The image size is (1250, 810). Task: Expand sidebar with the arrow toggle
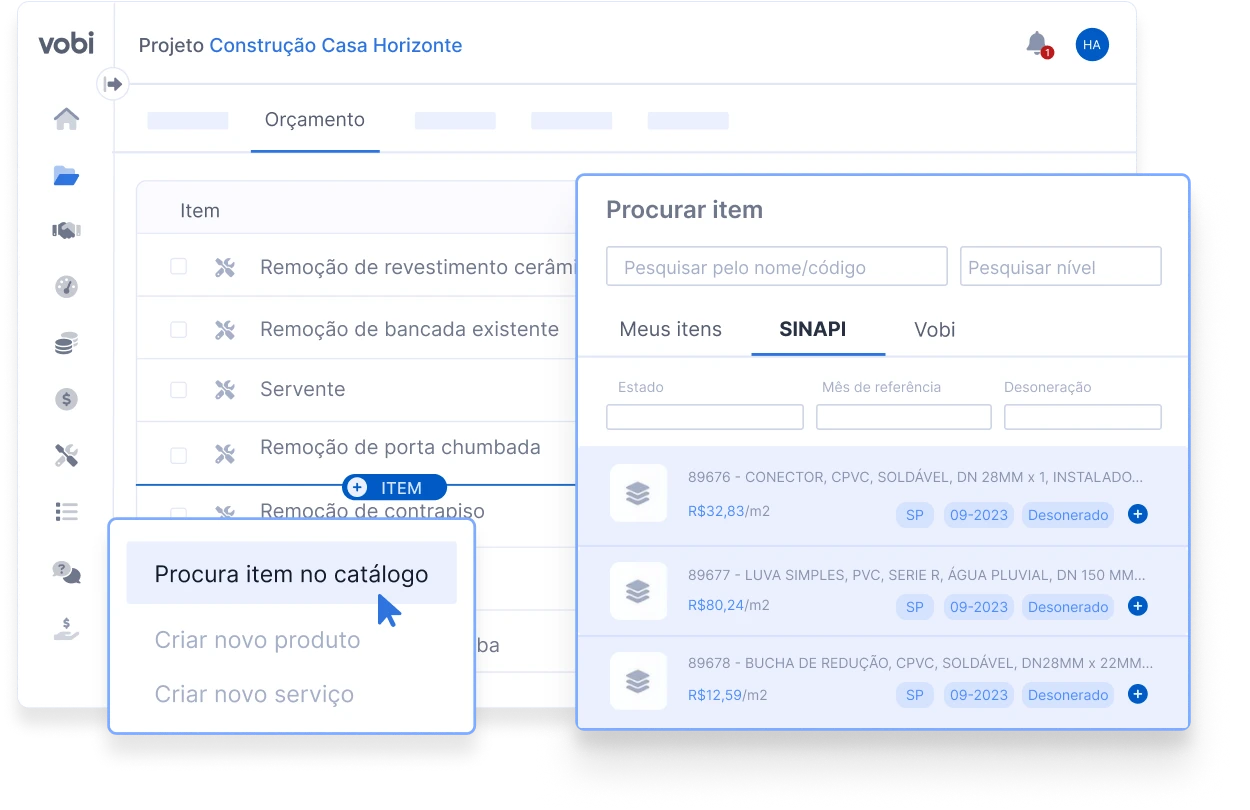113,84
